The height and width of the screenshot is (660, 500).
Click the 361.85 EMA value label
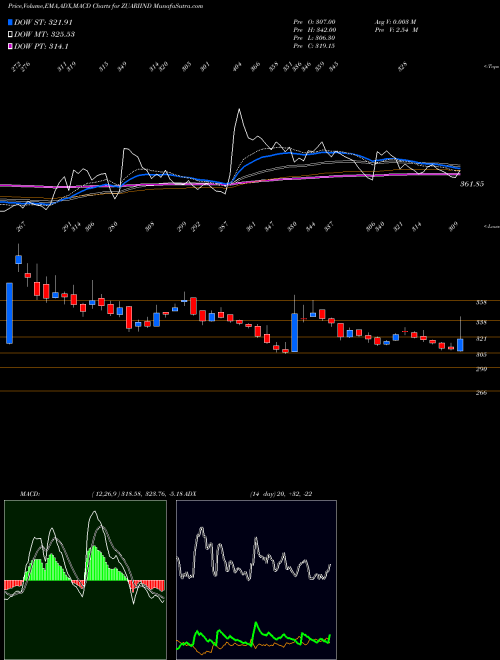pyautogui.click(x=472, y=184)
